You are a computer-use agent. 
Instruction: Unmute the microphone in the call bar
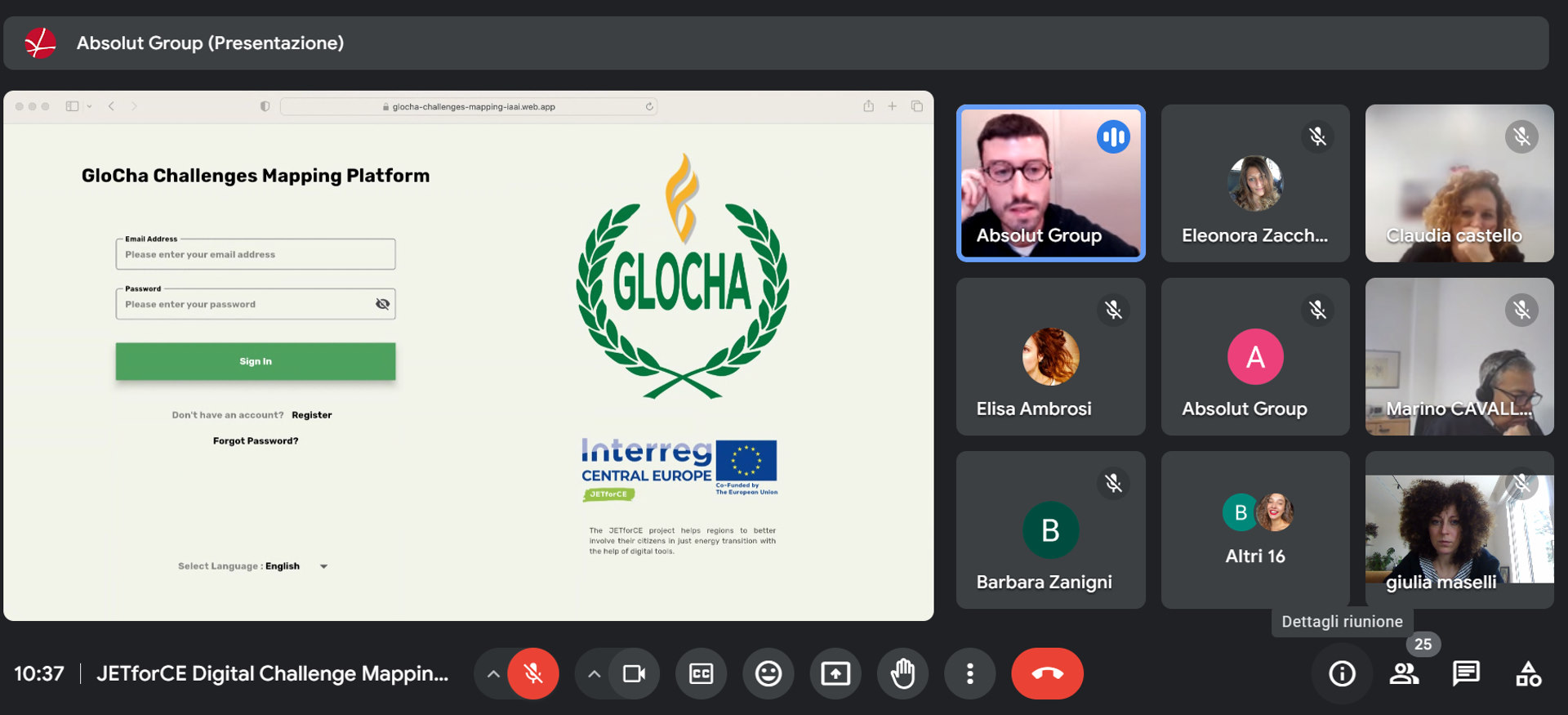coord(533,673)
